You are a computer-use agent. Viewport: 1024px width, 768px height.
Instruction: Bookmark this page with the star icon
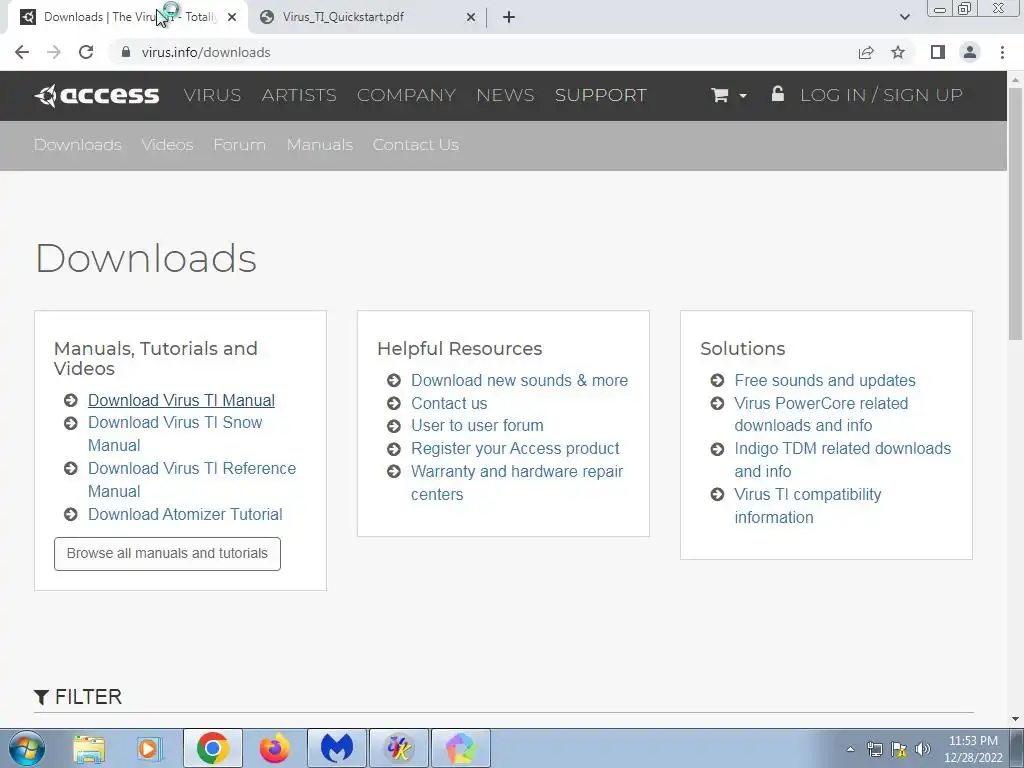[x=898, y=52]
